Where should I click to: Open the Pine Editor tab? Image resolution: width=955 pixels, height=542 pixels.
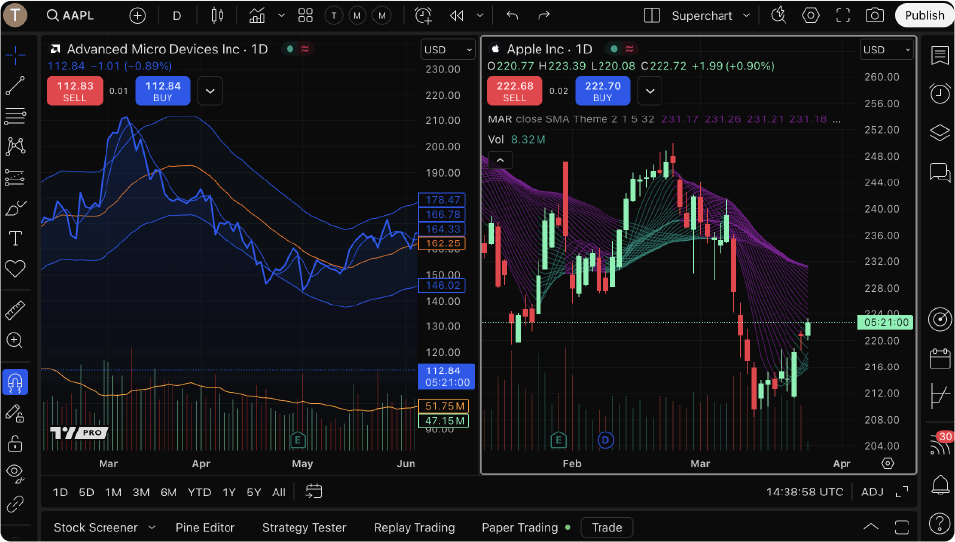coord(205,527)
